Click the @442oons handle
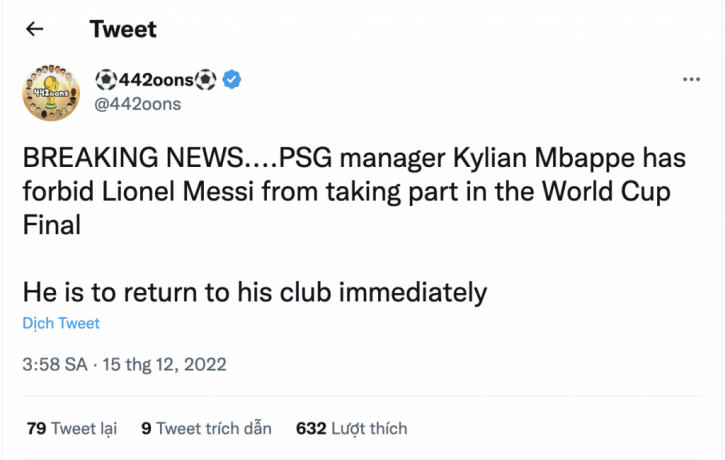Viewport: 725px width, 460px height. click(x=138, y=104)
